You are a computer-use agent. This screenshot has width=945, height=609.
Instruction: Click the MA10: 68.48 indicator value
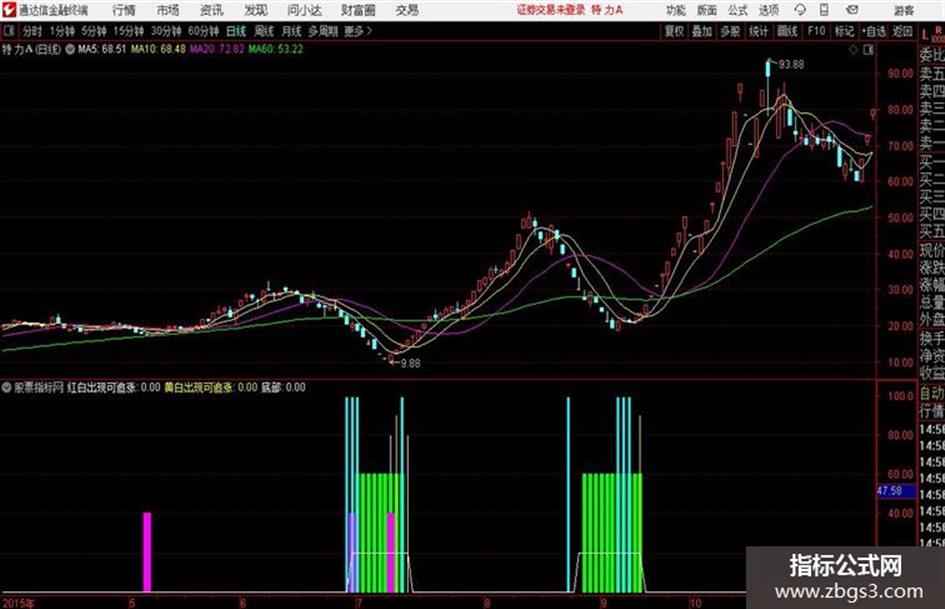coord(158,49)
